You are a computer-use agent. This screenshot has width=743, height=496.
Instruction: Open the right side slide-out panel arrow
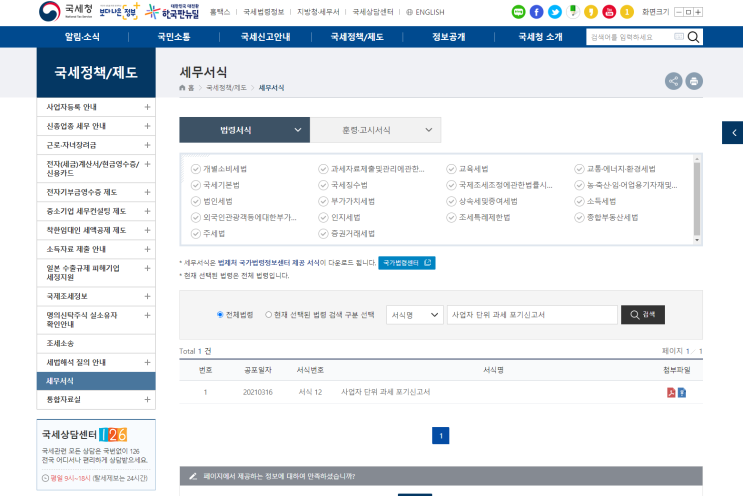click(733, 133)
